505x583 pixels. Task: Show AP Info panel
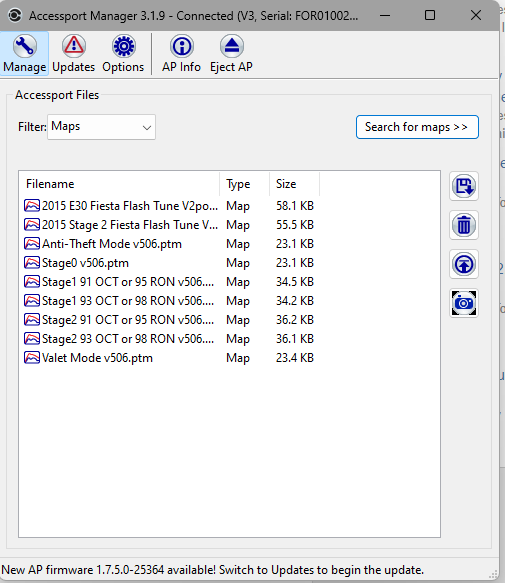click(x=181, y=54)
